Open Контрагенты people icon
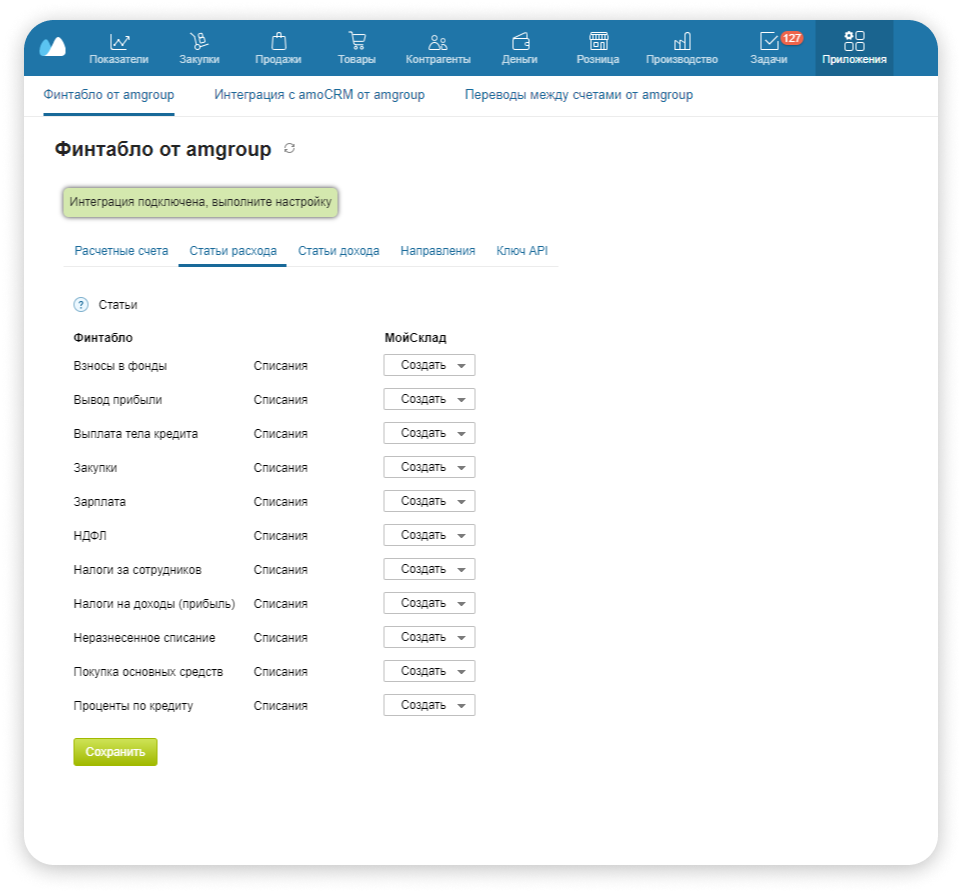962x893 pixels. point(437,42)
